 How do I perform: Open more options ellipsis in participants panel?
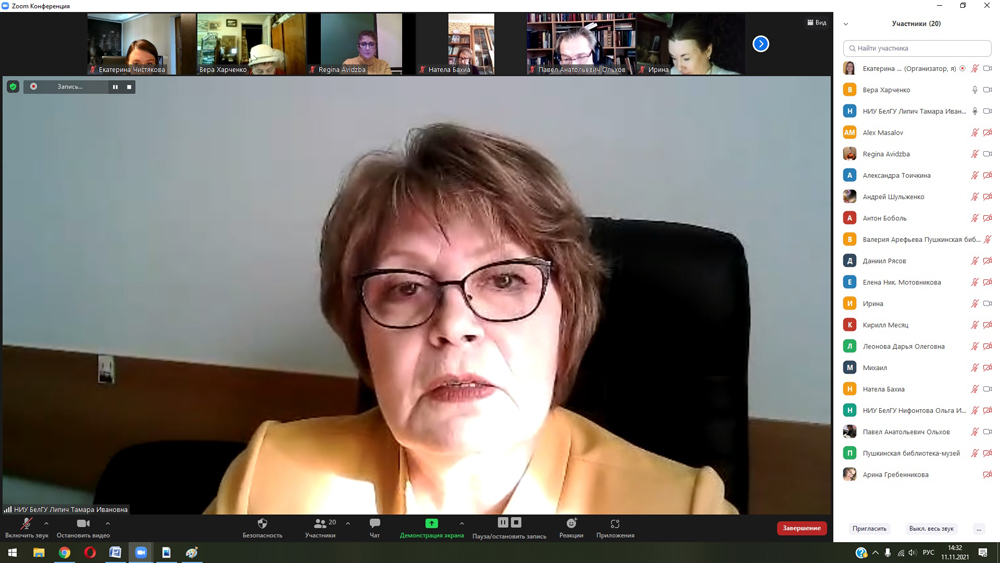(978, 529)
